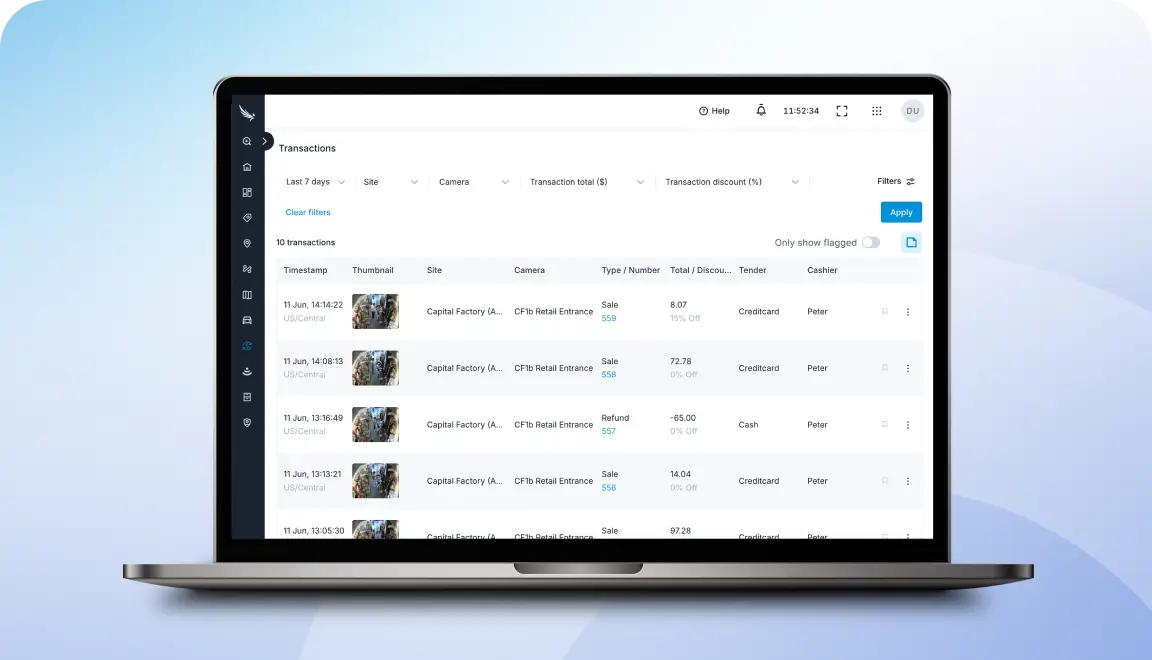1152x660 pixels.
Task: Open the Last 7 days dropdown
Action: pos(315,182)
